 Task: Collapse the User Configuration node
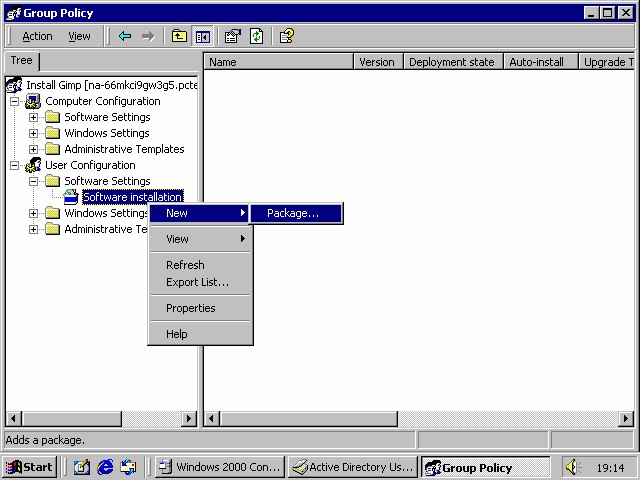tap(14, 165)
